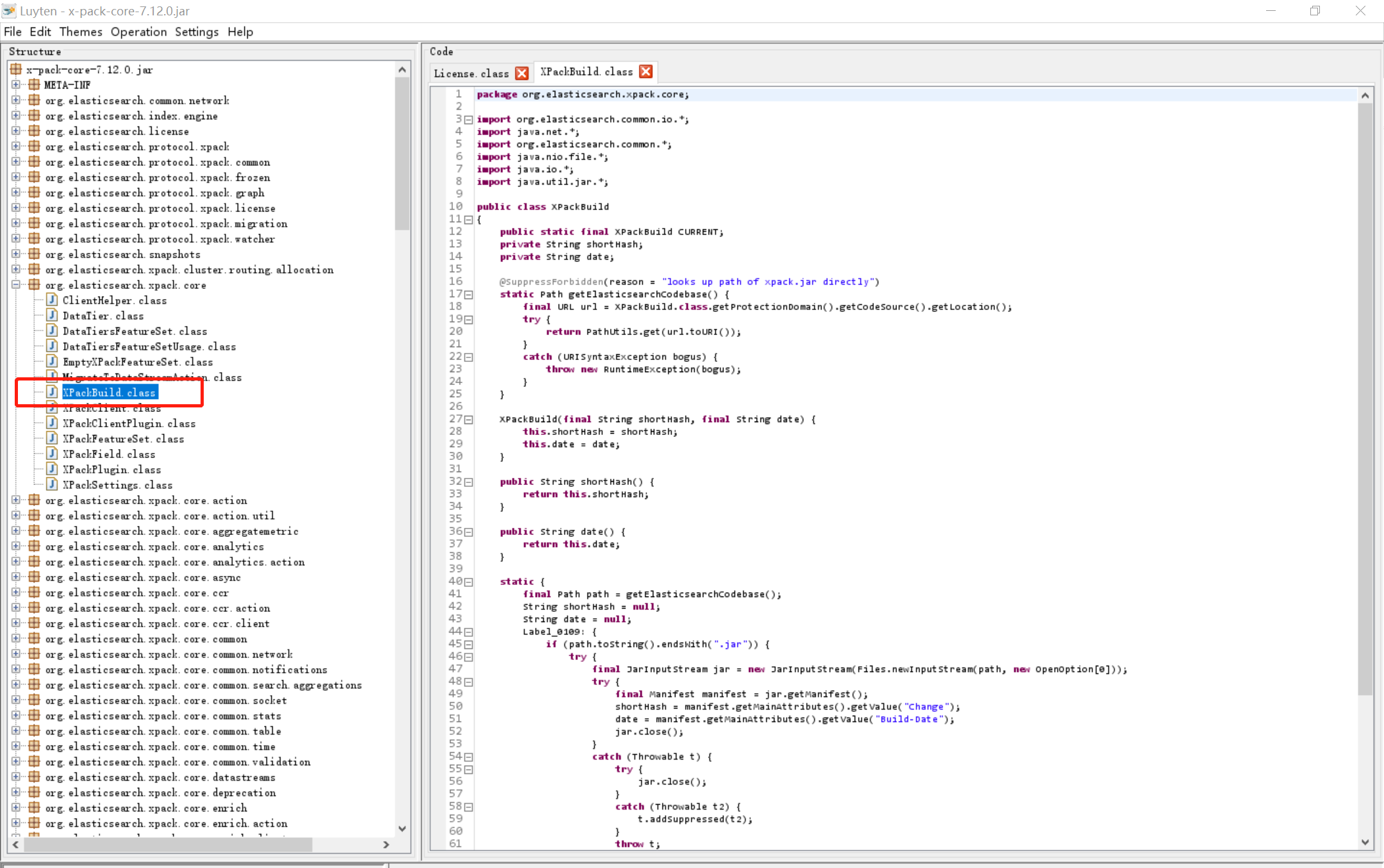Collapse code fold at line 3 imports
This screenshot has width=1384, height=868.
(468, 120)
